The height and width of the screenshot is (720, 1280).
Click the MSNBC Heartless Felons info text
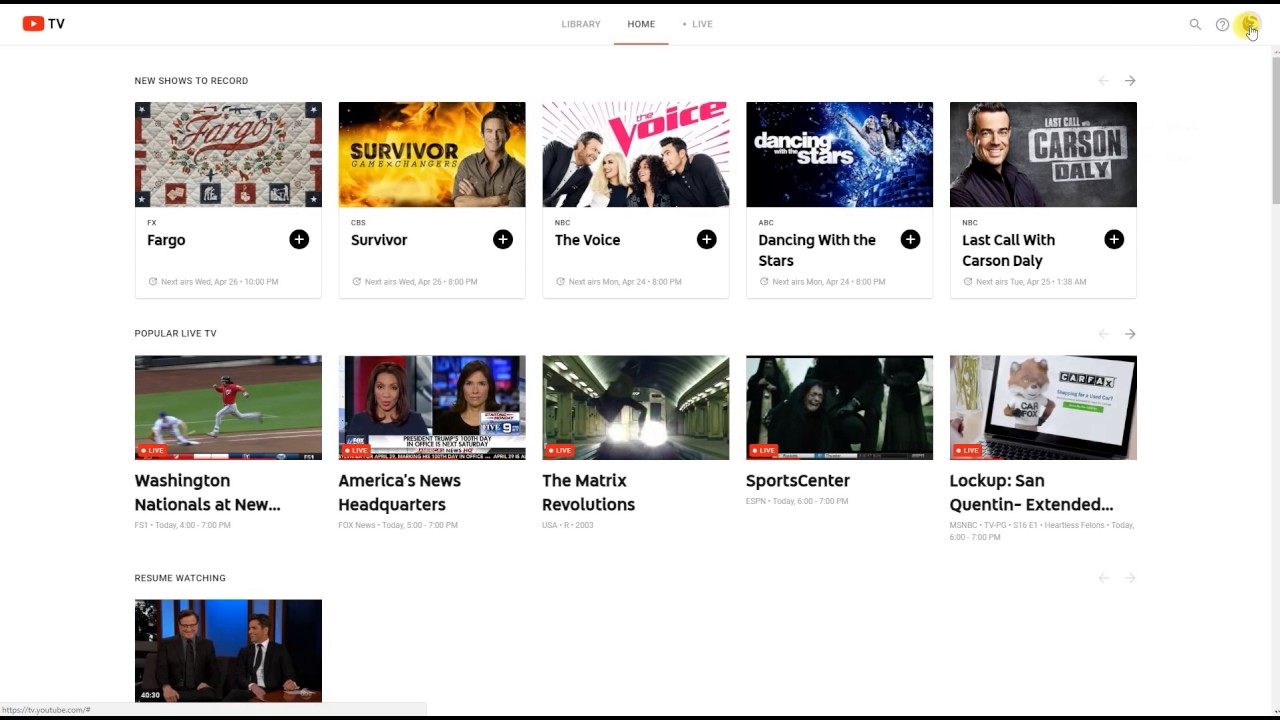[x=1042, y=531]
